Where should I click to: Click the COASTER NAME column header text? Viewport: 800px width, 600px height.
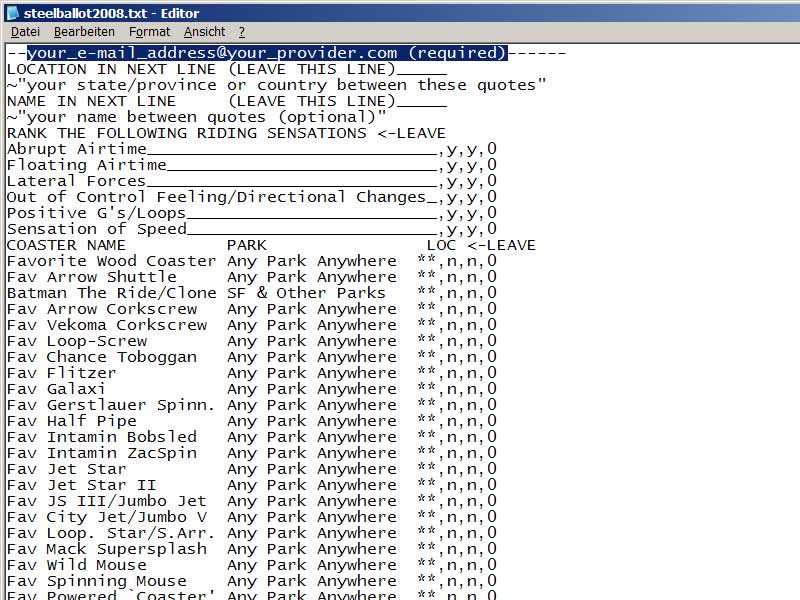[x=67, y=245]
